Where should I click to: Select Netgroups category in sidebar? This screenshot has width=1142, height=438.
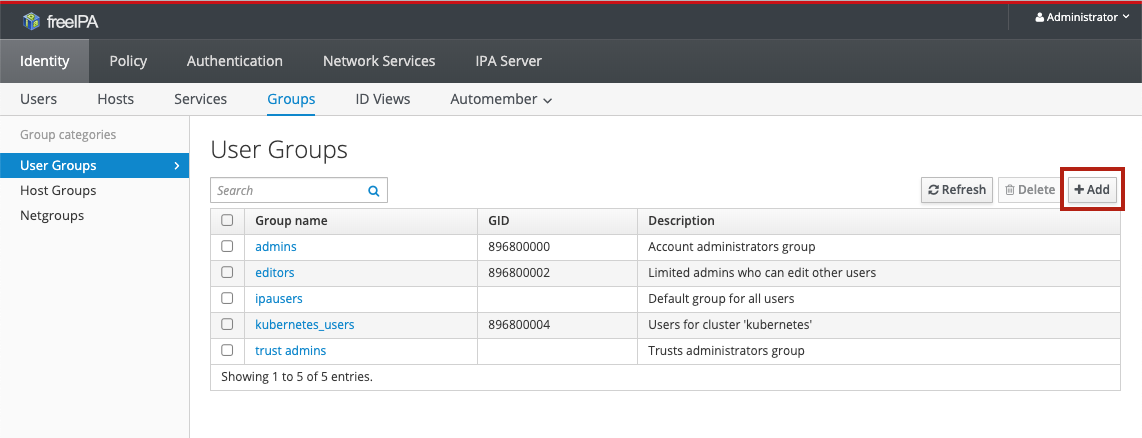(x=52, y=215)
